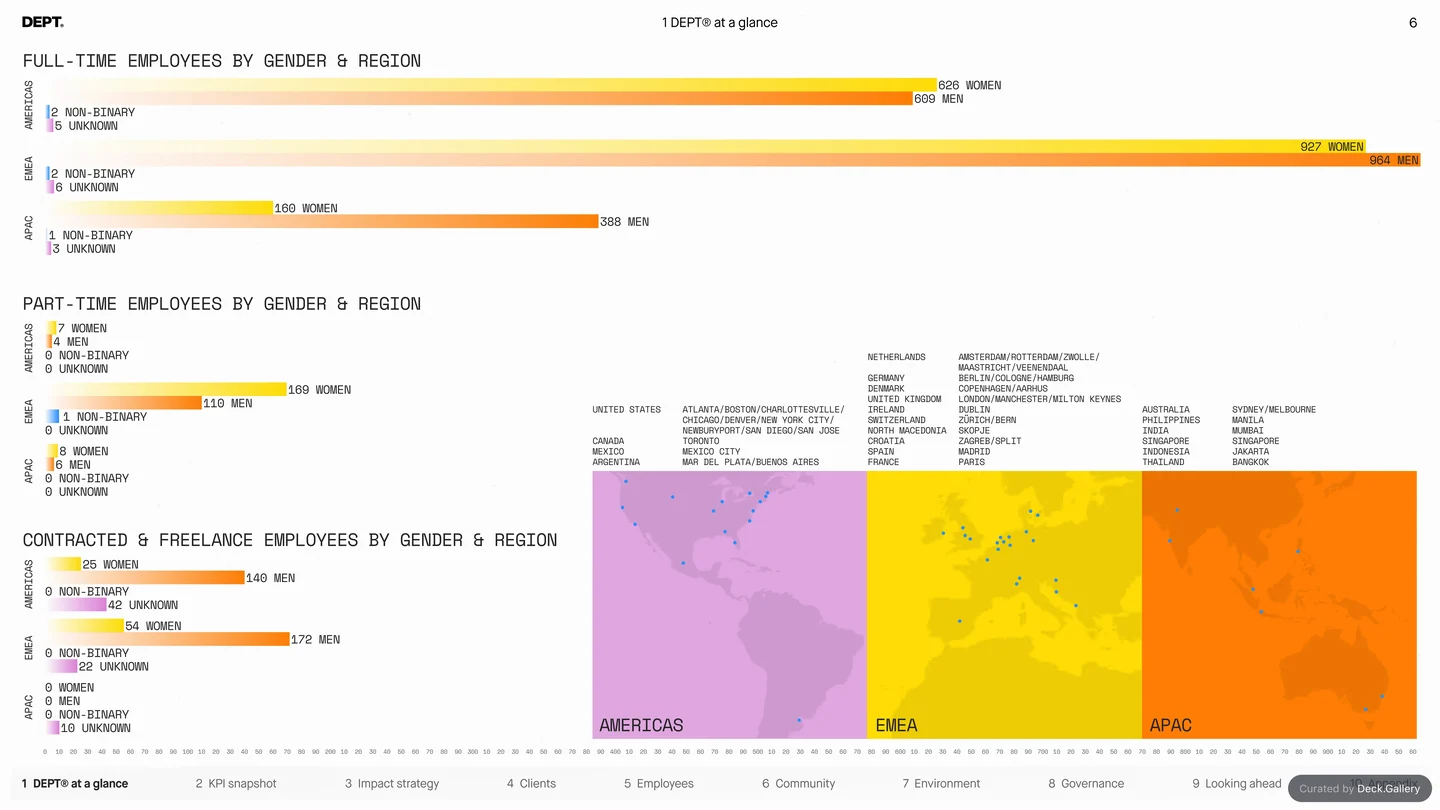Click the 169 WOMEN part-time bar
This screenshot has width=1440, height=810.
point(166,389)
